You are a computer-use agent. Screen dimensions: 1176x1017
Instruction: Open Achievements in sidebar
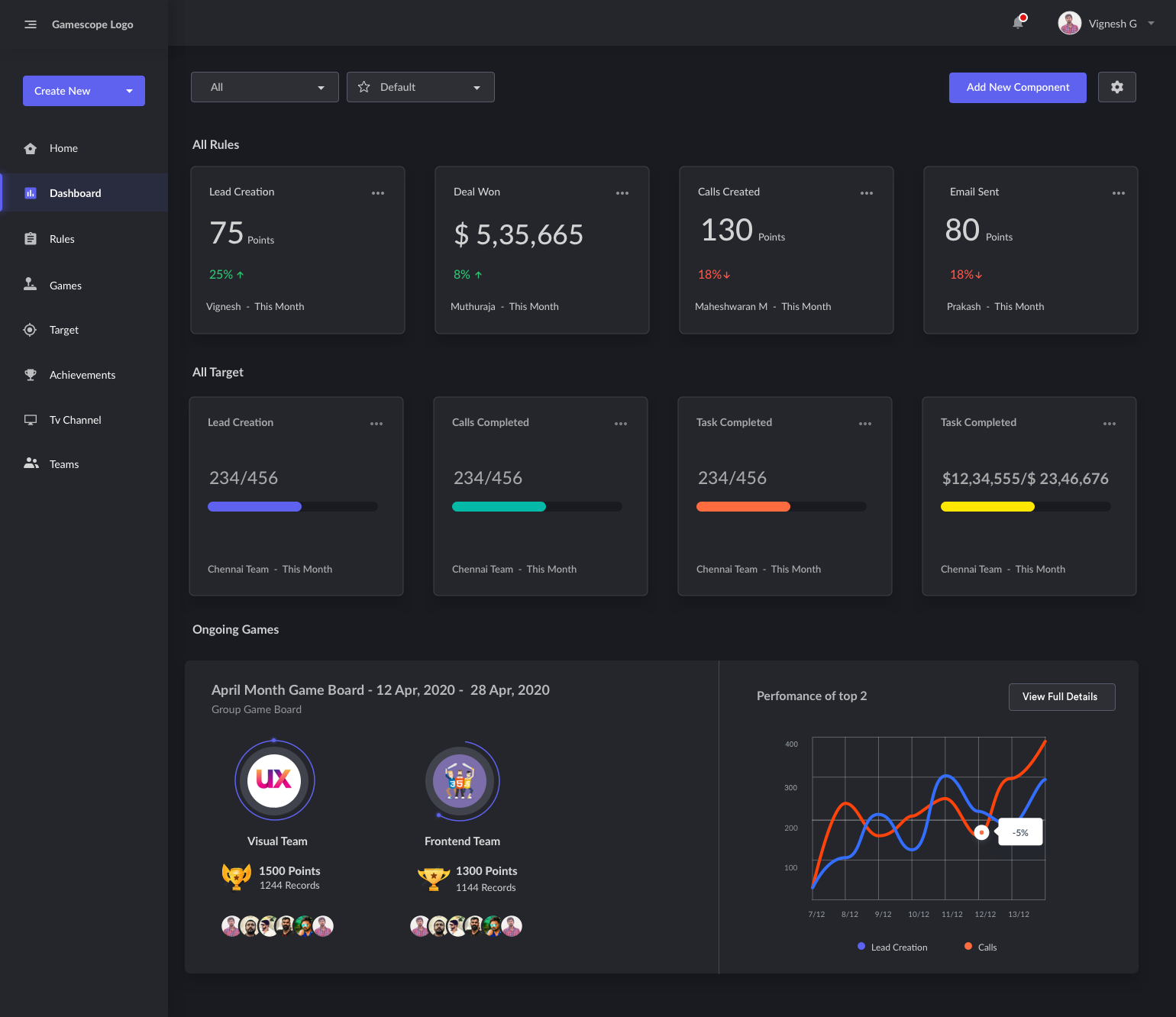(x=84, y=375)
